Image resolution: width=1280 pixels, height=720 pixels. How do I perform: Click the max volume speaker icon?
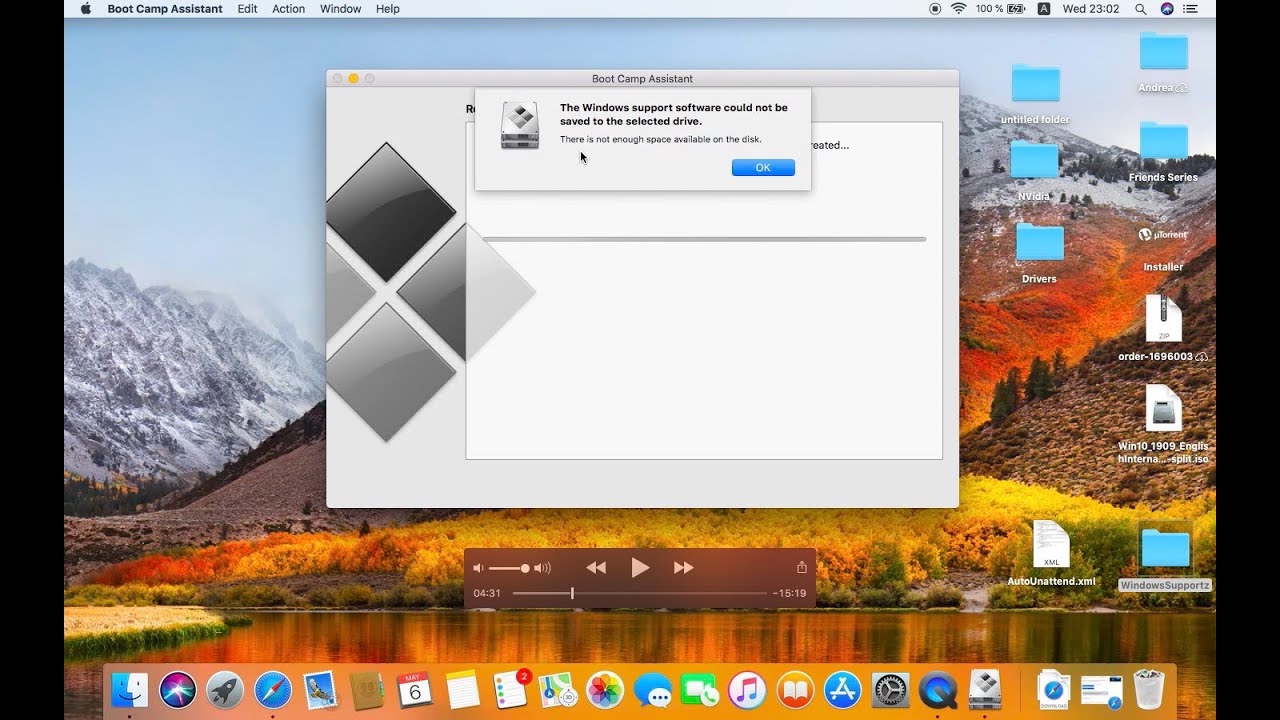543,568
